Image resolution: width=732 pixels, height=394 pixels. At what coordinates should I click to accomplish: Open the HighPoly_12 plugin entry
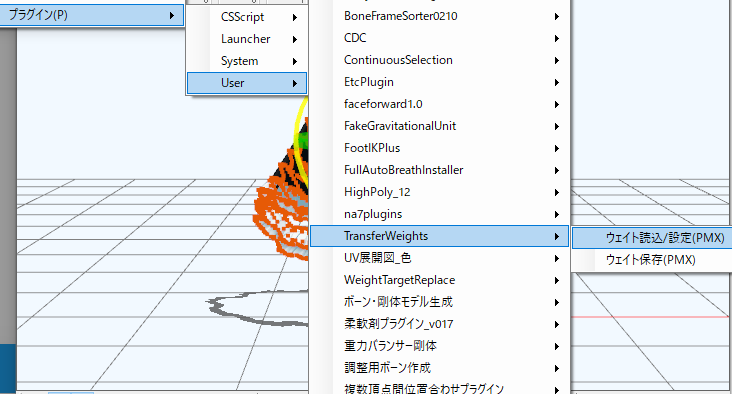[439, 192]
